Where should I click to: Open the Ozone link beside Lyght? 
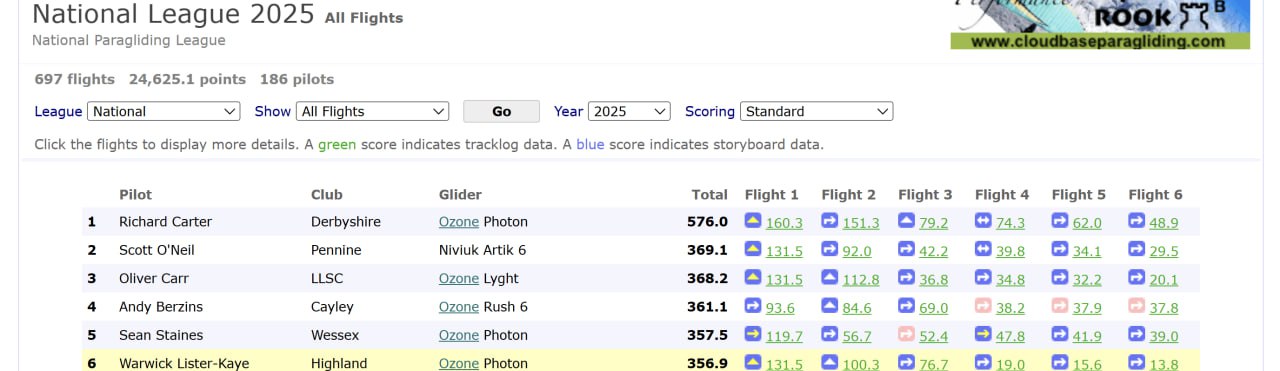[459, 279]
